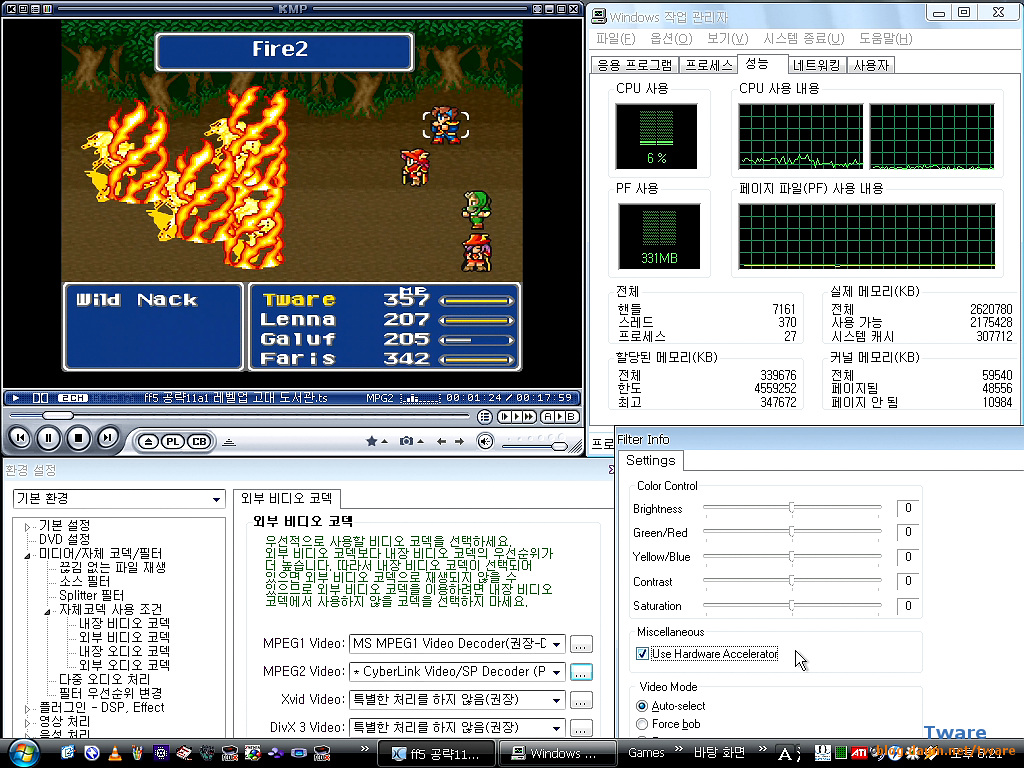Screen dimensions: 1024x768
Task: Pause the video in KMP
Action: [x=49, y=438]
